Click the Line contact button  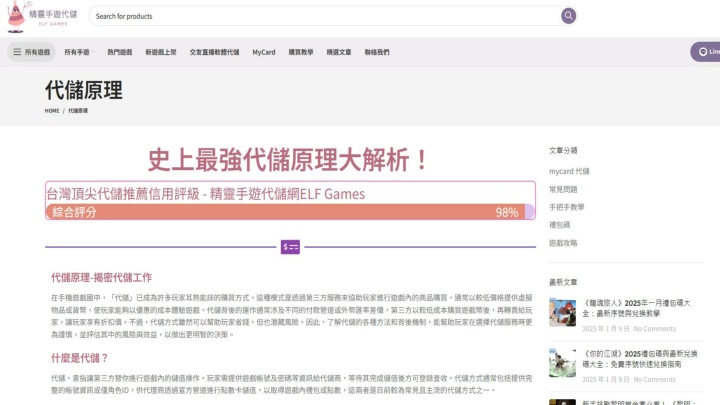pos(706,52)
